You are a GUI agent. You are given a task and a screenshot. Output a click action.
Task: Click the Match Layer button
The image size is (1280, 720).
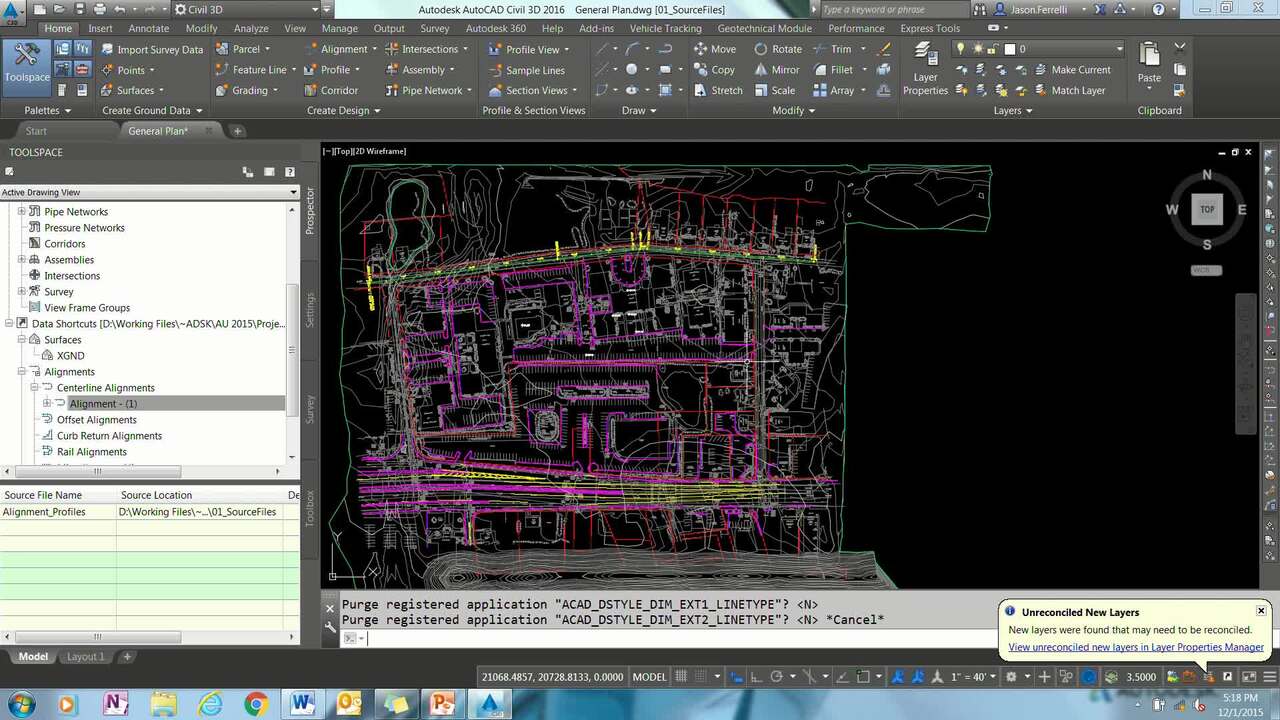tap(1068, 90)
